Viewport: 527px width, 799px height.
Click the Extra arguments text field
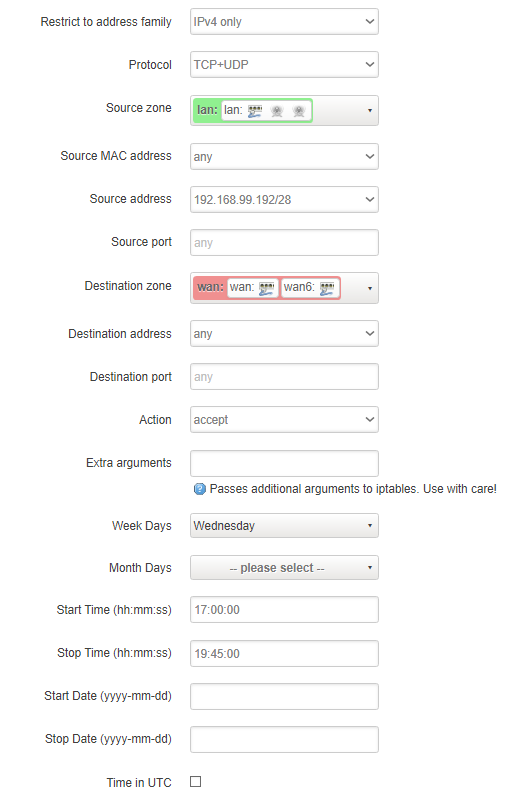284,464
